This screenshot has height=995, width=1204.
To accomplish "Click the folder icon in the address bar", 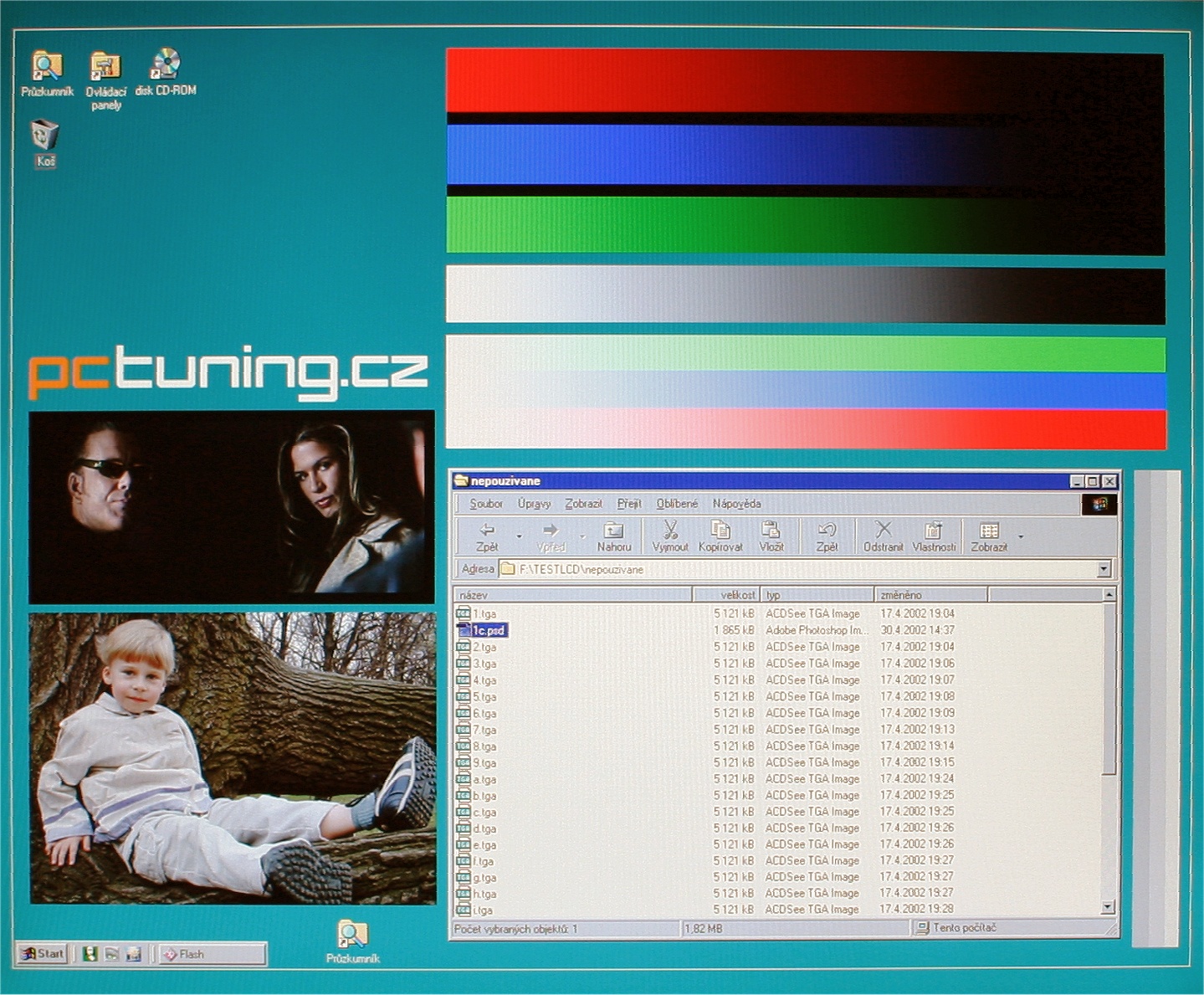I will coord(508,569).
